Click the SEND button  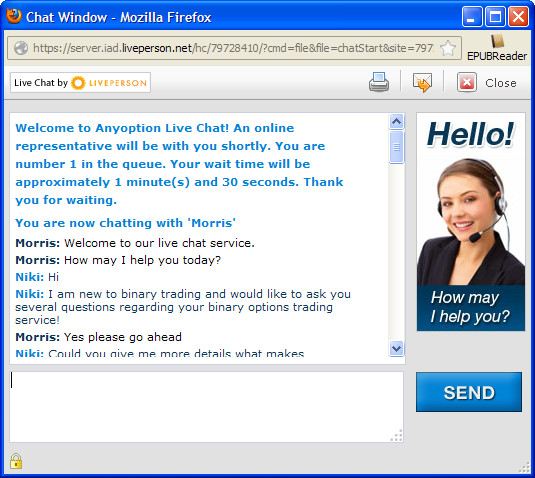[x=469, y=392]
